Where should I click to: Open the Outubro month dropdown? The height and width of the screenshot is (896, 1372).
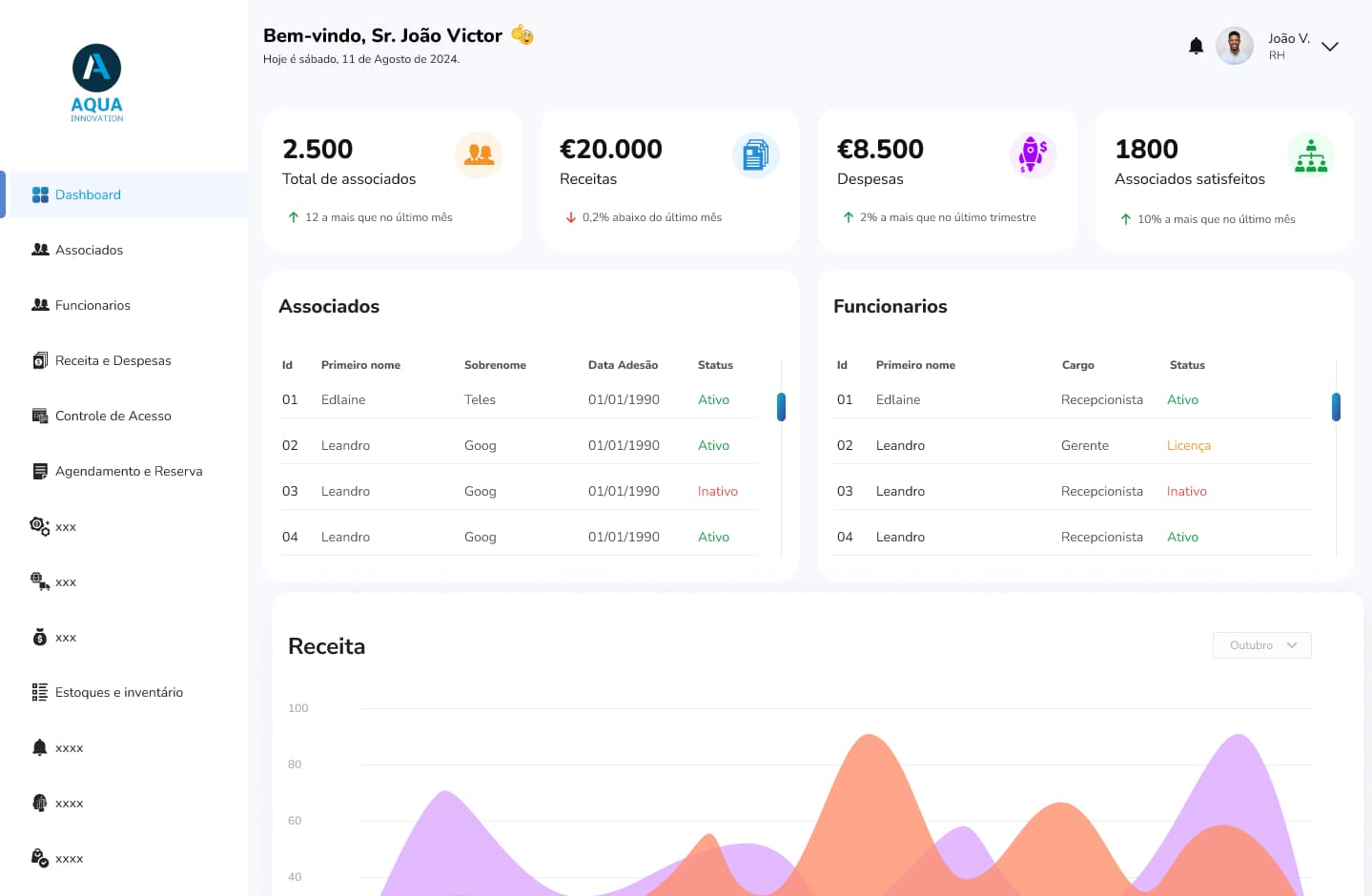[1261, 645]
